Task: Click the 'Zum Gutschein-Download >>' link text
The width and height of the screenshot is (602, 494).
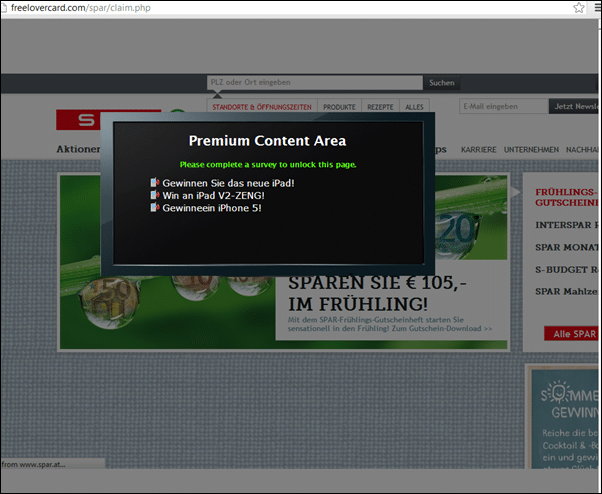Action: pyautogui.click(x=442, y=329)
